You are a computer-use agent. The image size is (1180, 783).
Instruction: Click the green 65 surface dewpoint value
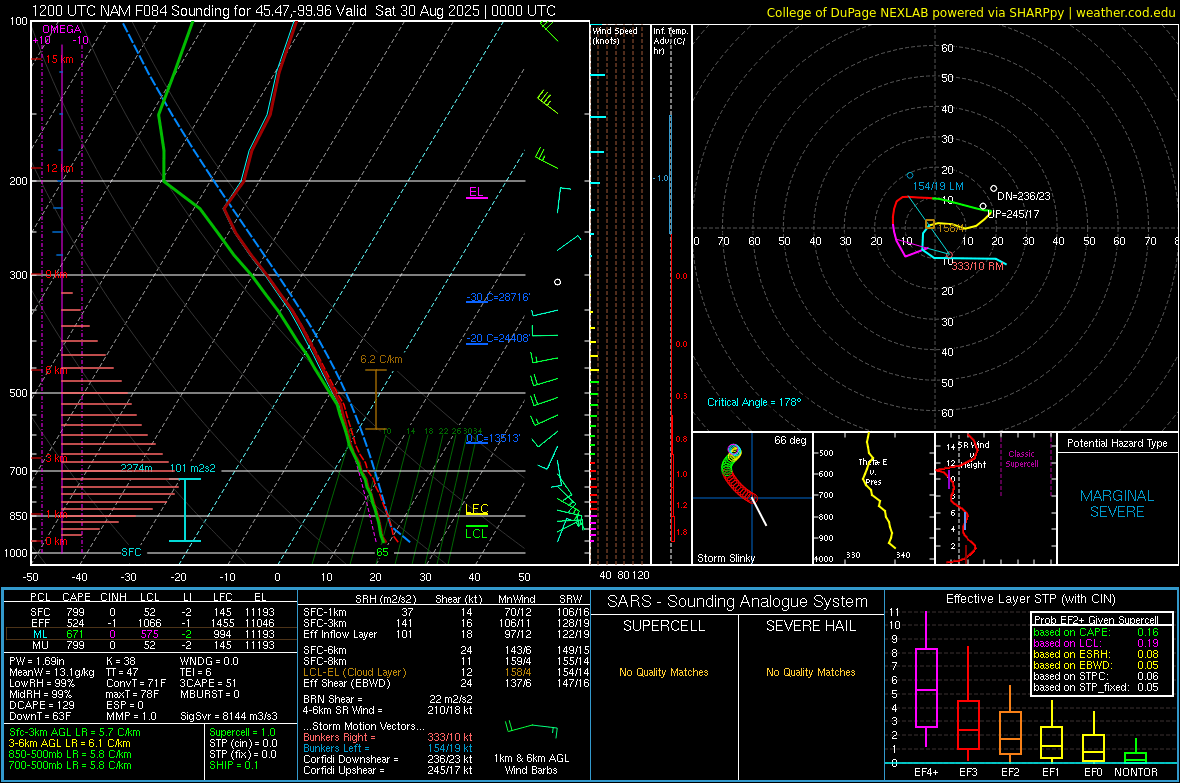(382, 552)
